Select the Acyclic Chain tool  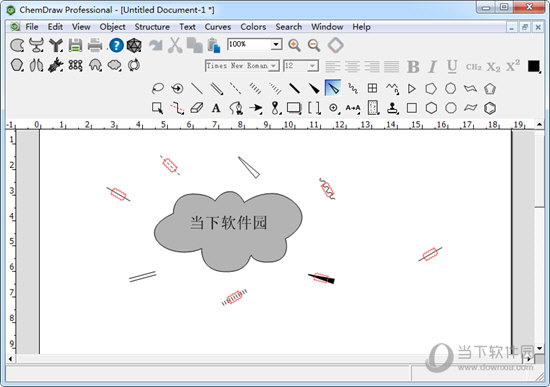[392, 88]
